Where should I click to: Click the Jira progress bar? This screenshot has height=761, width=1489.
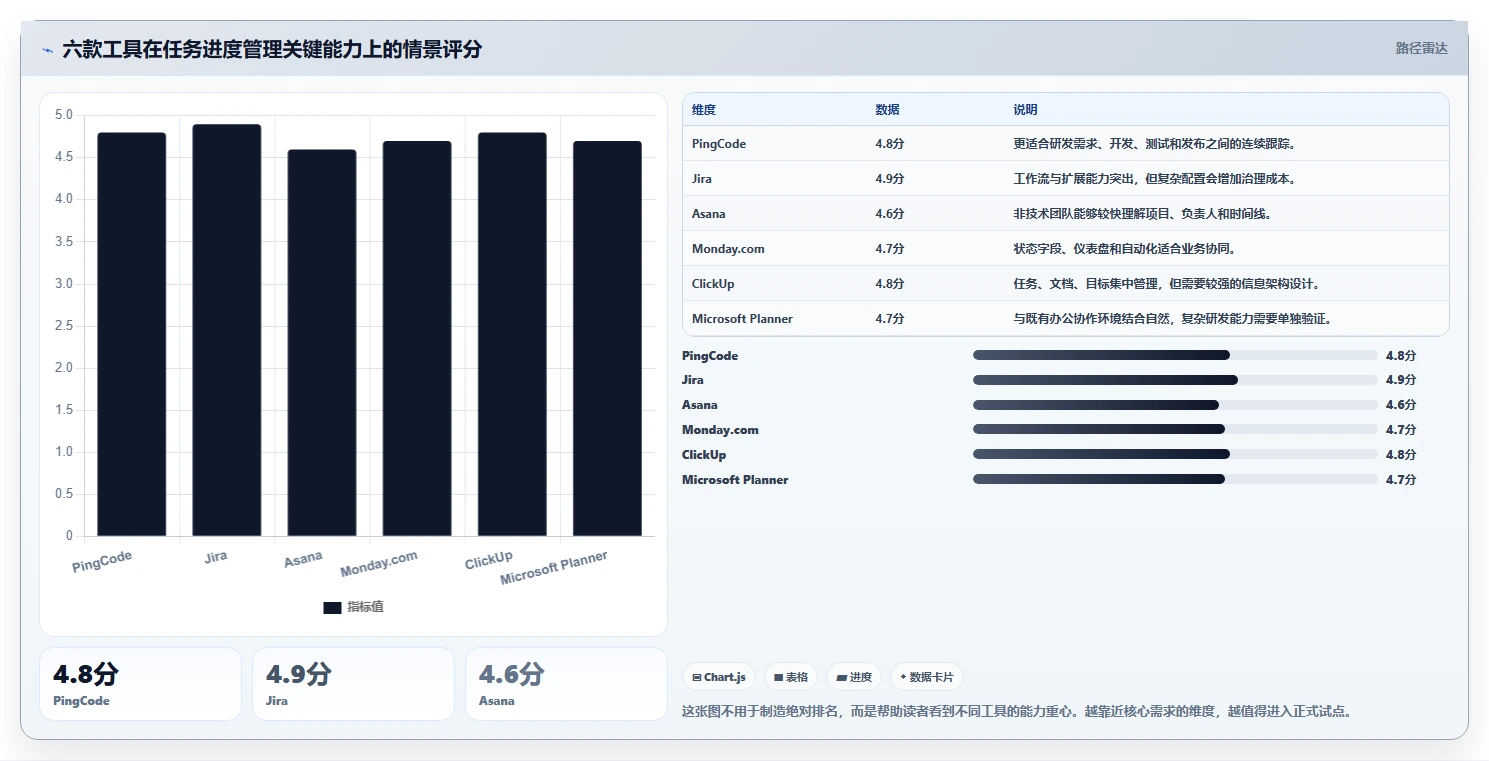click(1175, 380)
